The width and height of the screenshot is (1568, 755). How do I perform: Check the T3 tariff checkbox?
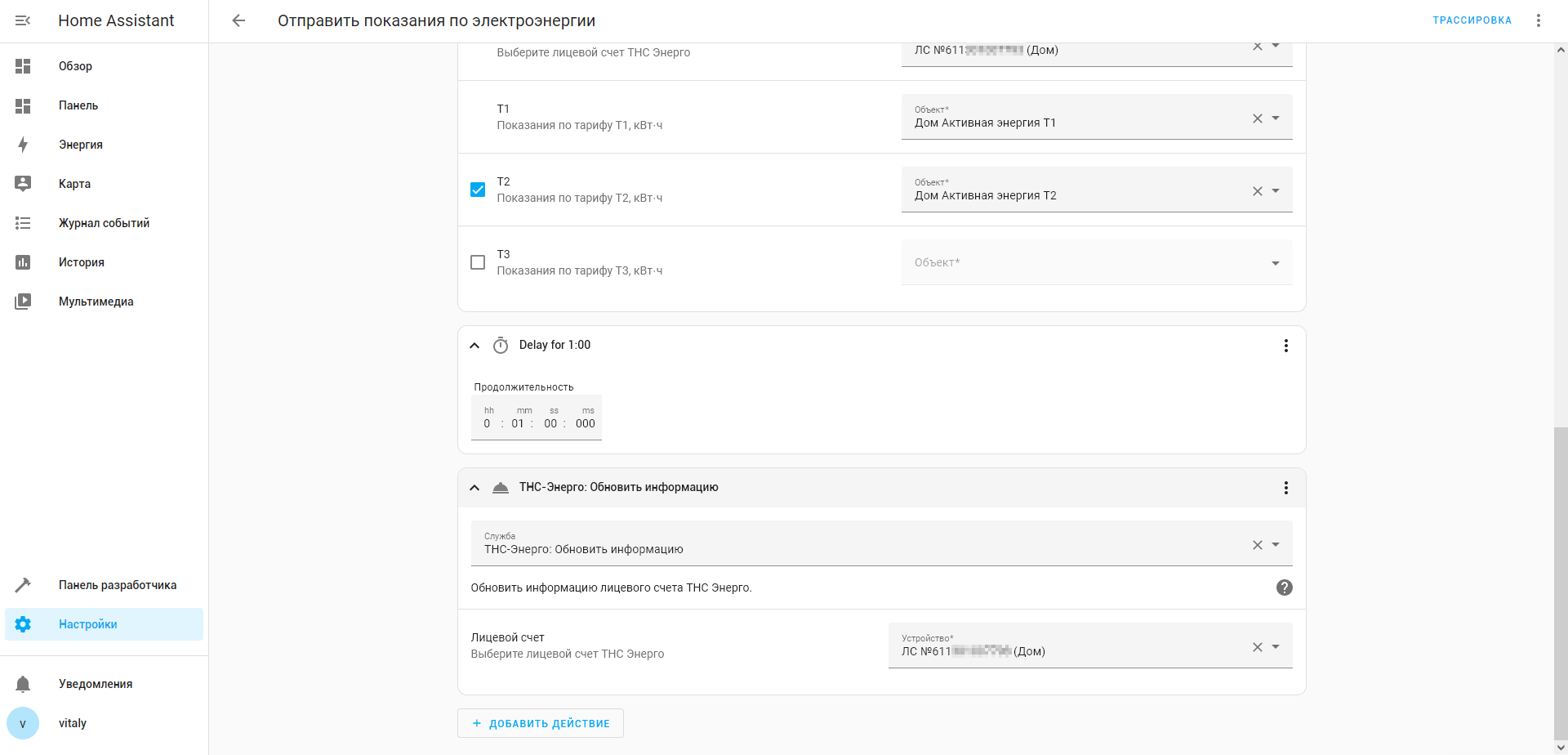point(478,262)
